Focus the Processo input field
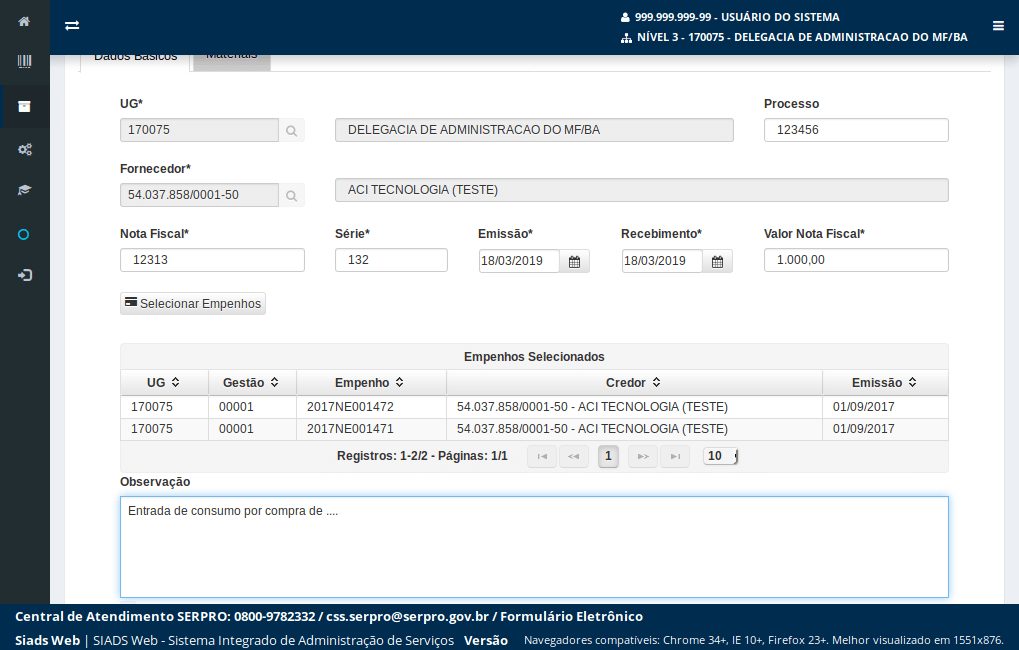This screenshot has height=650, width=1019. [x=856, y=130]
